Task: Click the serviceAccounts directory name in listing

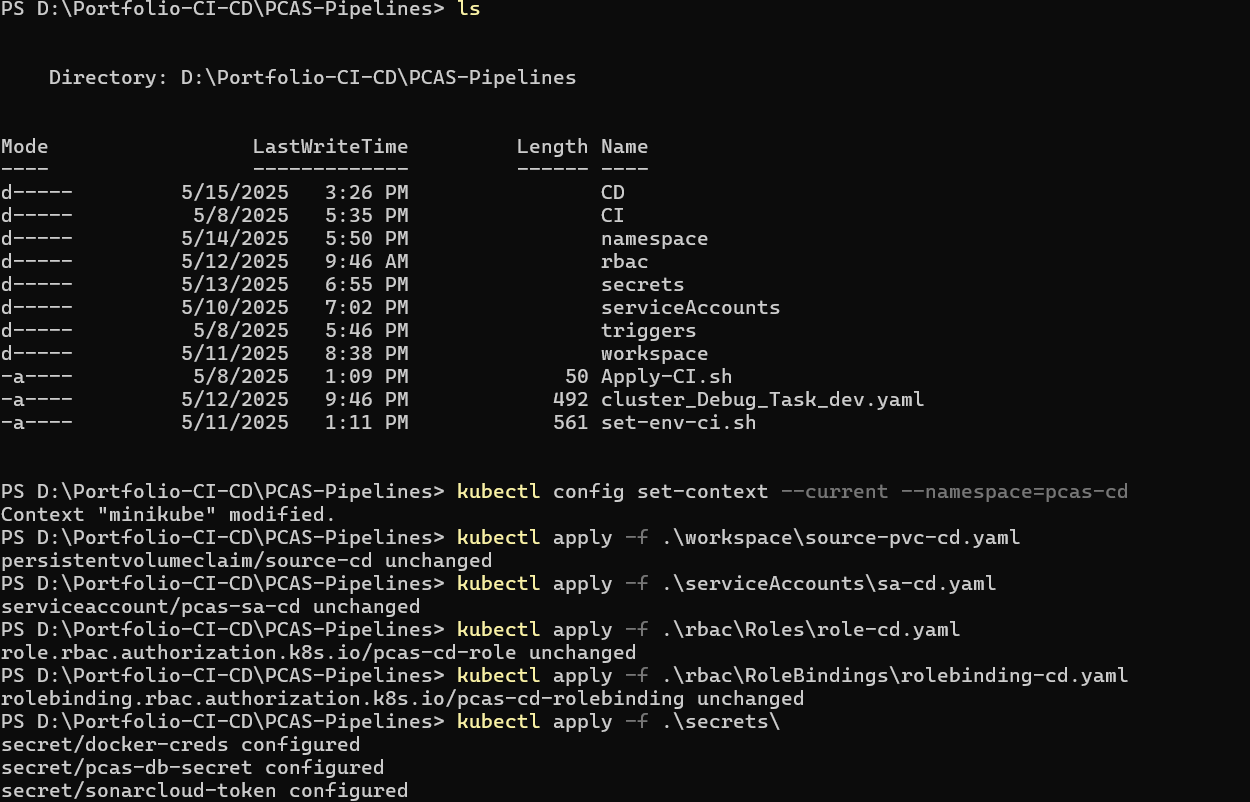Action: click(x=690, y=307)
